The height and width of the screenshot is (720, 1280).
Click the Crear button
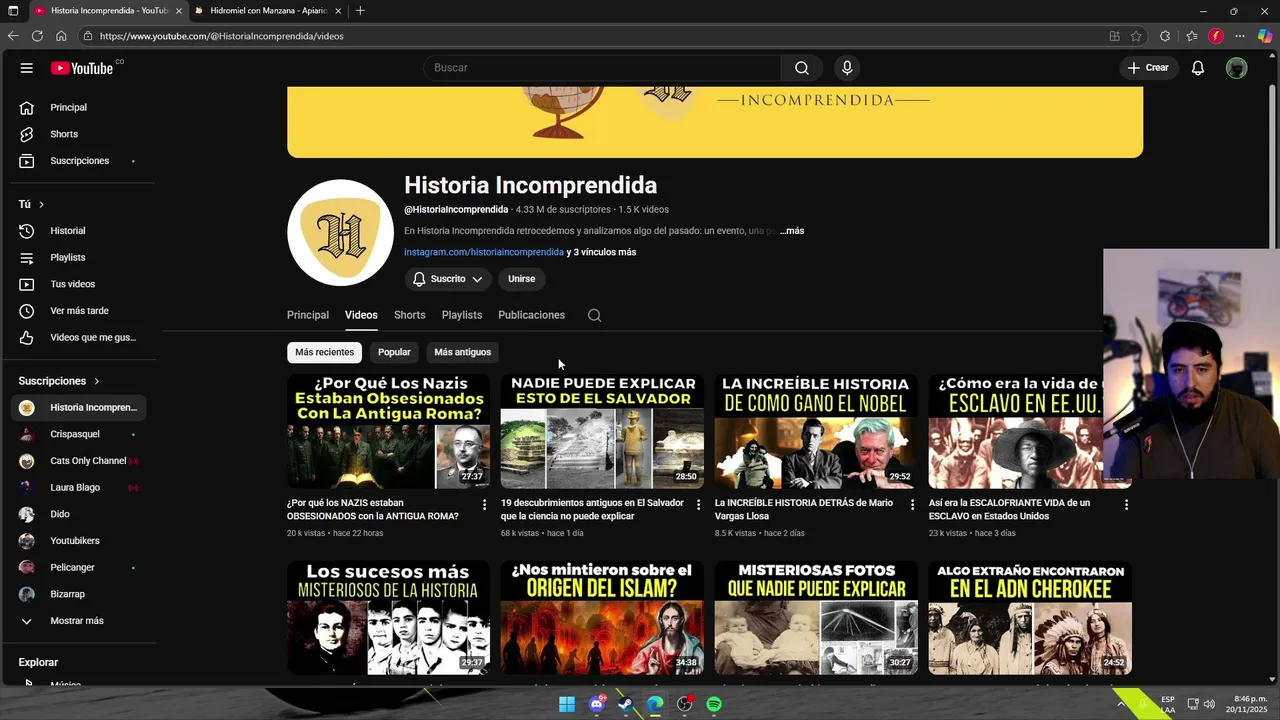click(1148, 68)
